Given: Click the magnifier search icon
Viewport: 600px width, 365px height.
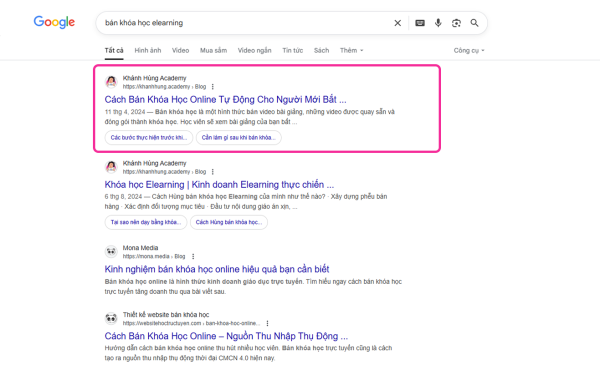Looking at the screenshot, I should click(x=474, y=23).
